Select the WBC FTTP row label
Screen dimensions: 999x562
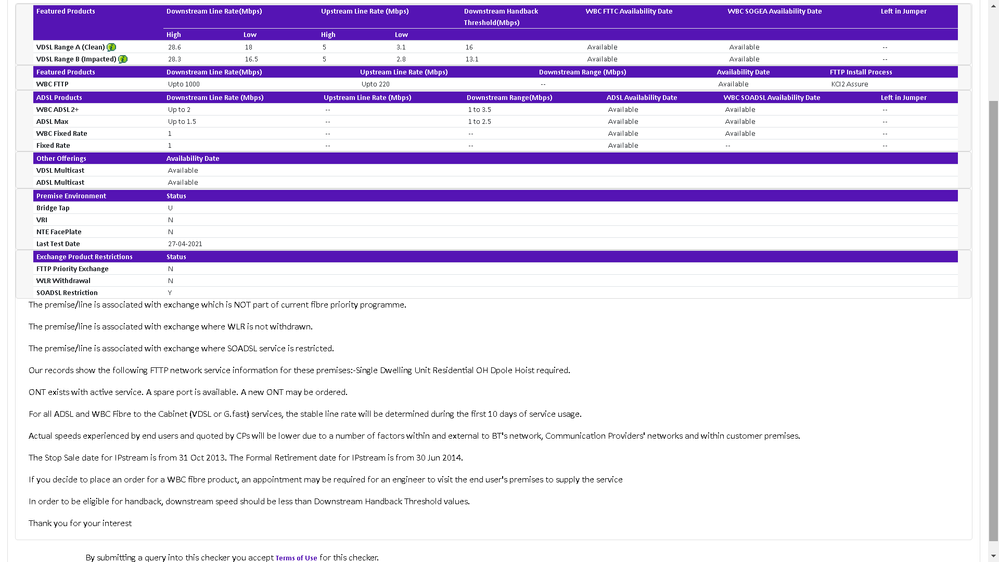coord(53,84)
